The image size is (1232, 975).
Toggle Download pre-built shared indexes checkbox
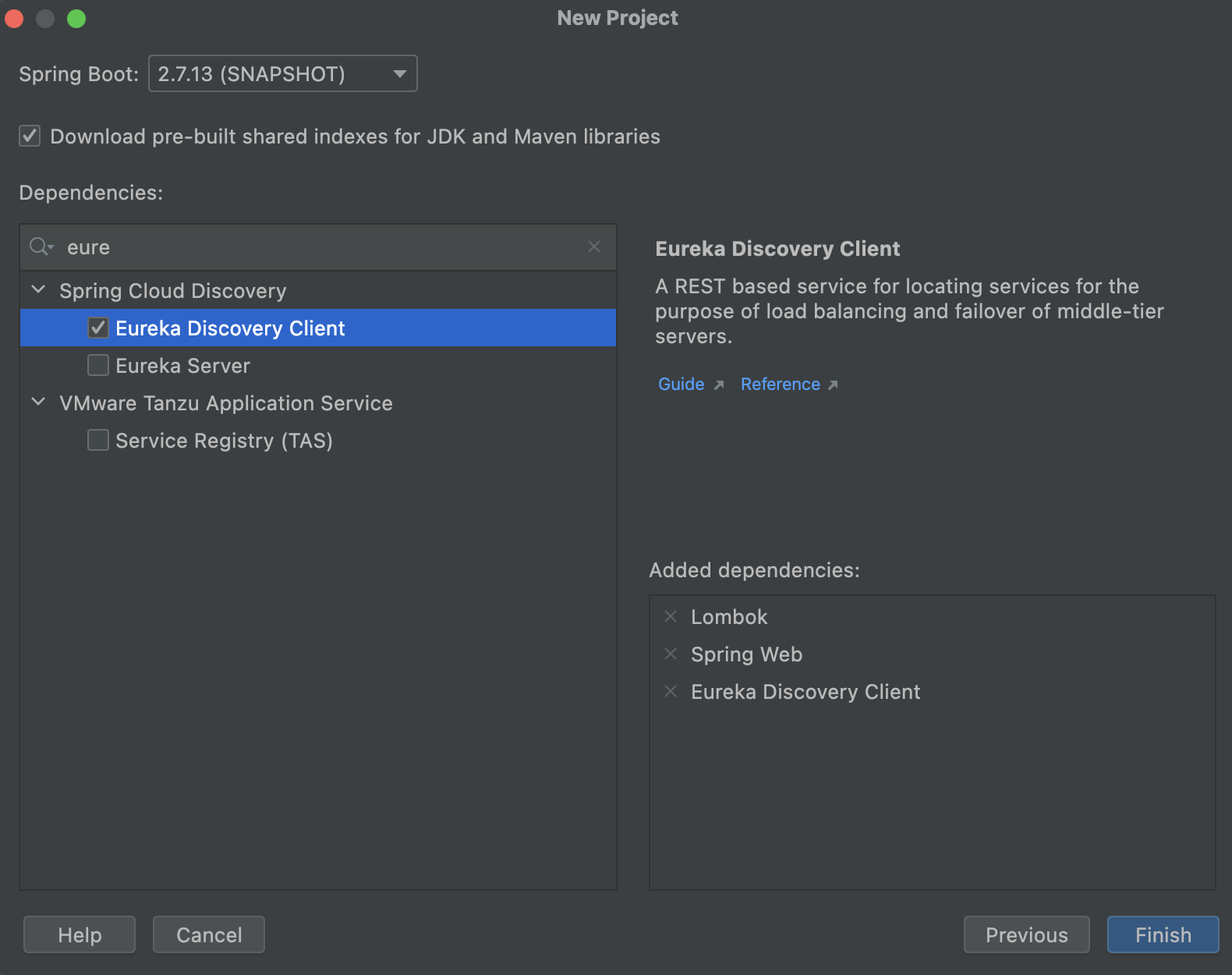point(30,136)
